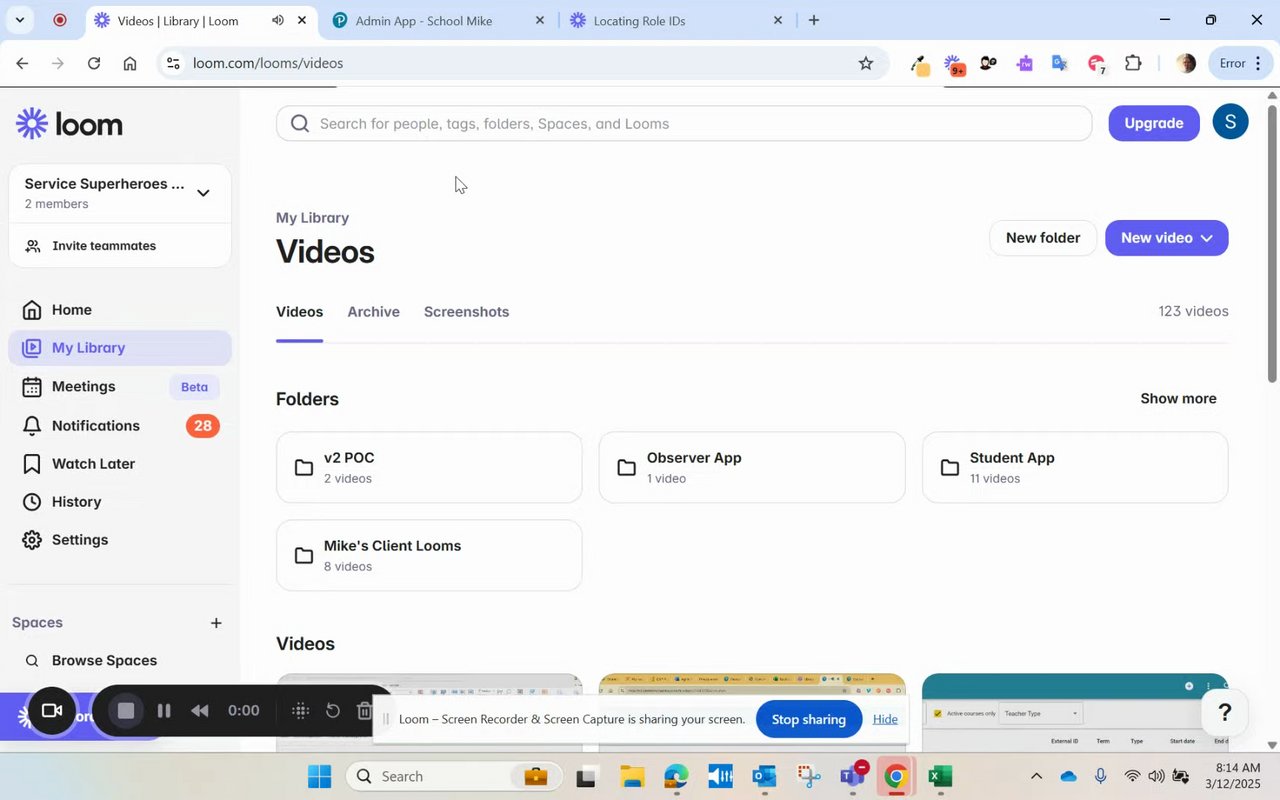Open Snipping Tool from the taskbar
Screen dimensions: 1280x800
pos(809,776)
